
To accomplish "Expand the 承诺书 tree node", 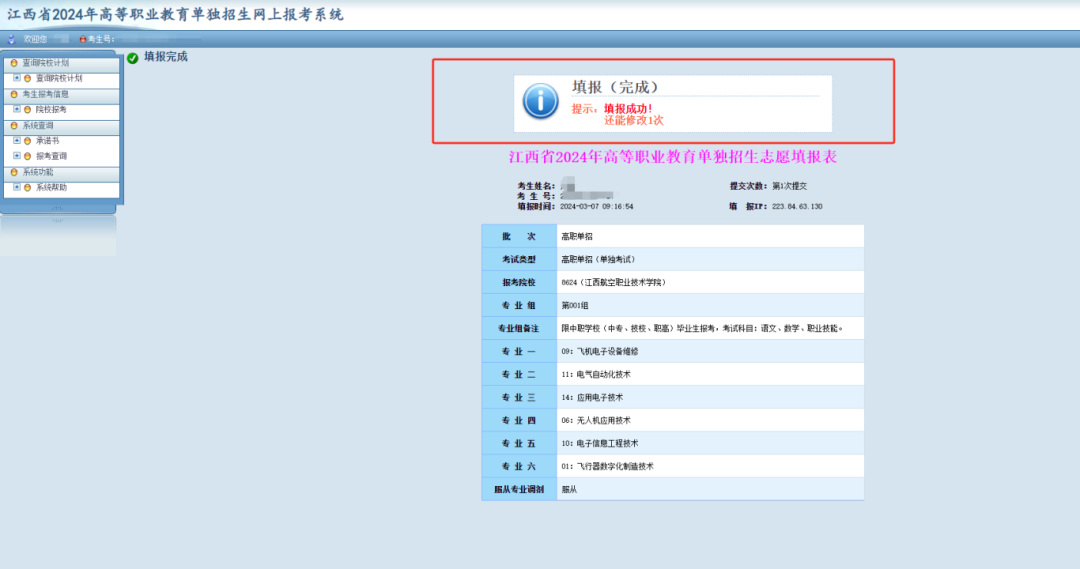I will pos(16,141).
